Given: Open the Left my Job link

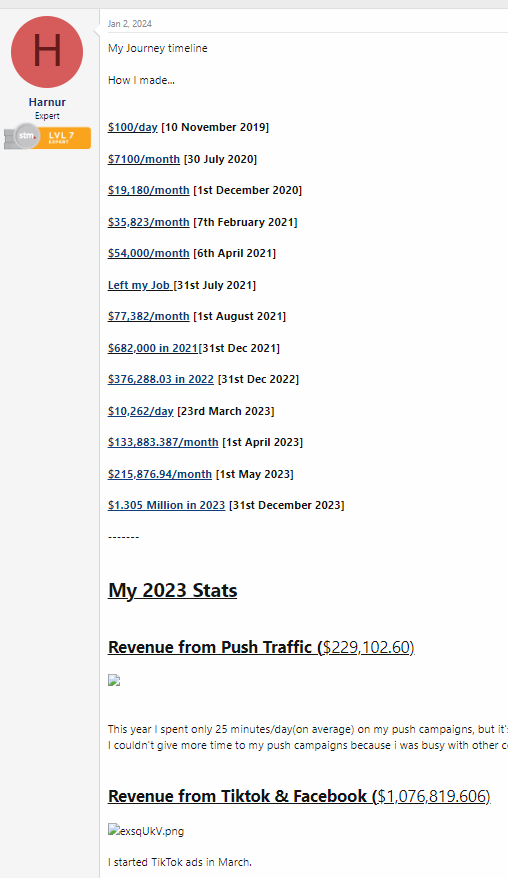Looking at the screenshot, I should point(140,285).
